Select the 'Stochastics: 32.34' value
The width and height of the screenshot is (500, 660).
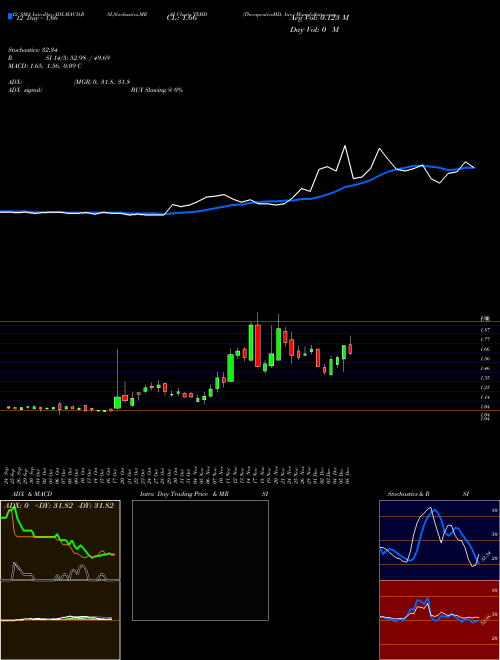pyautogui.click(x=32, y=50)
